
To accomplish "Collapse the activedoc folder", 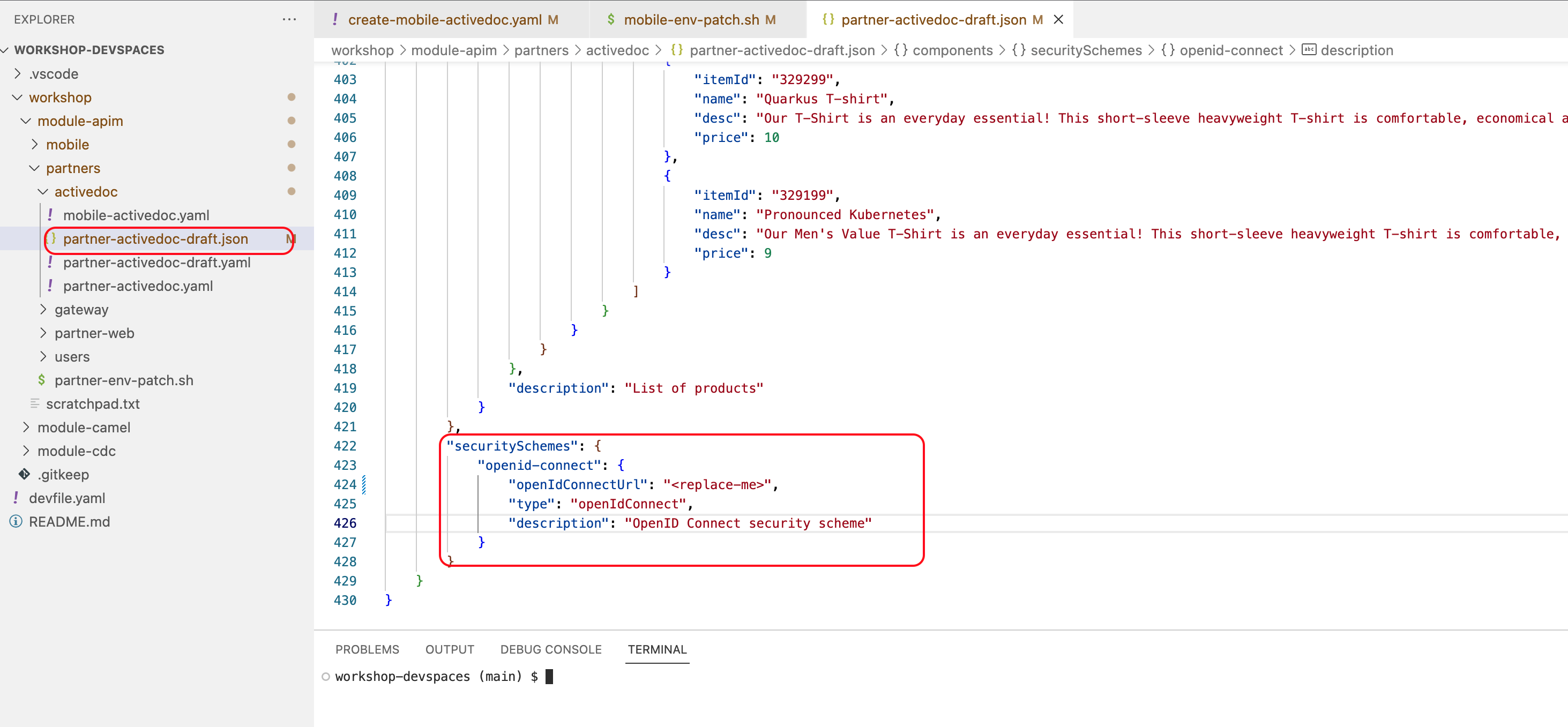I will point(43,192).
